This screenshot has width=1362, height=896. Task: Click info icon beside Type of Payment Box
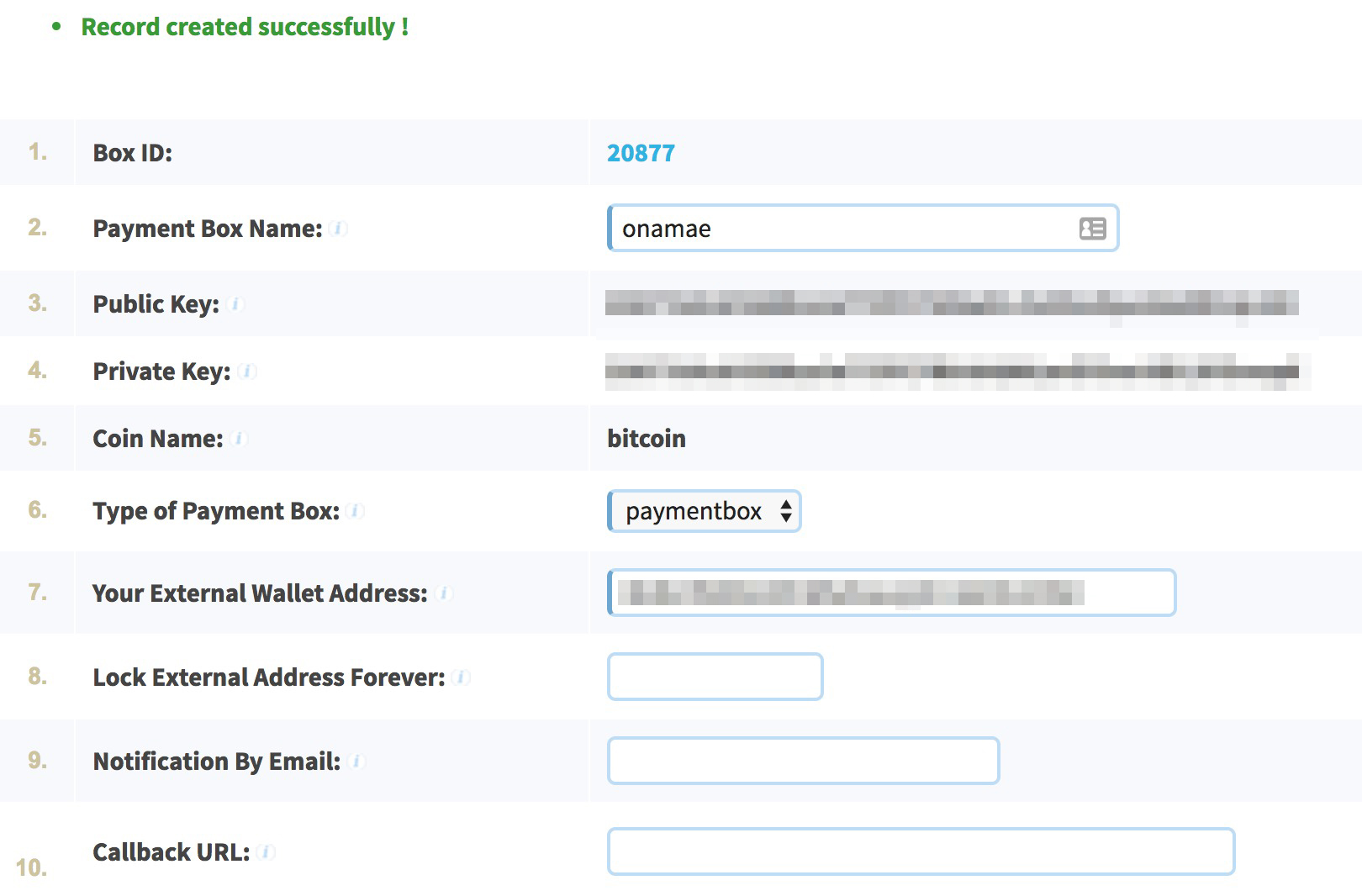[x=356, y=511]
